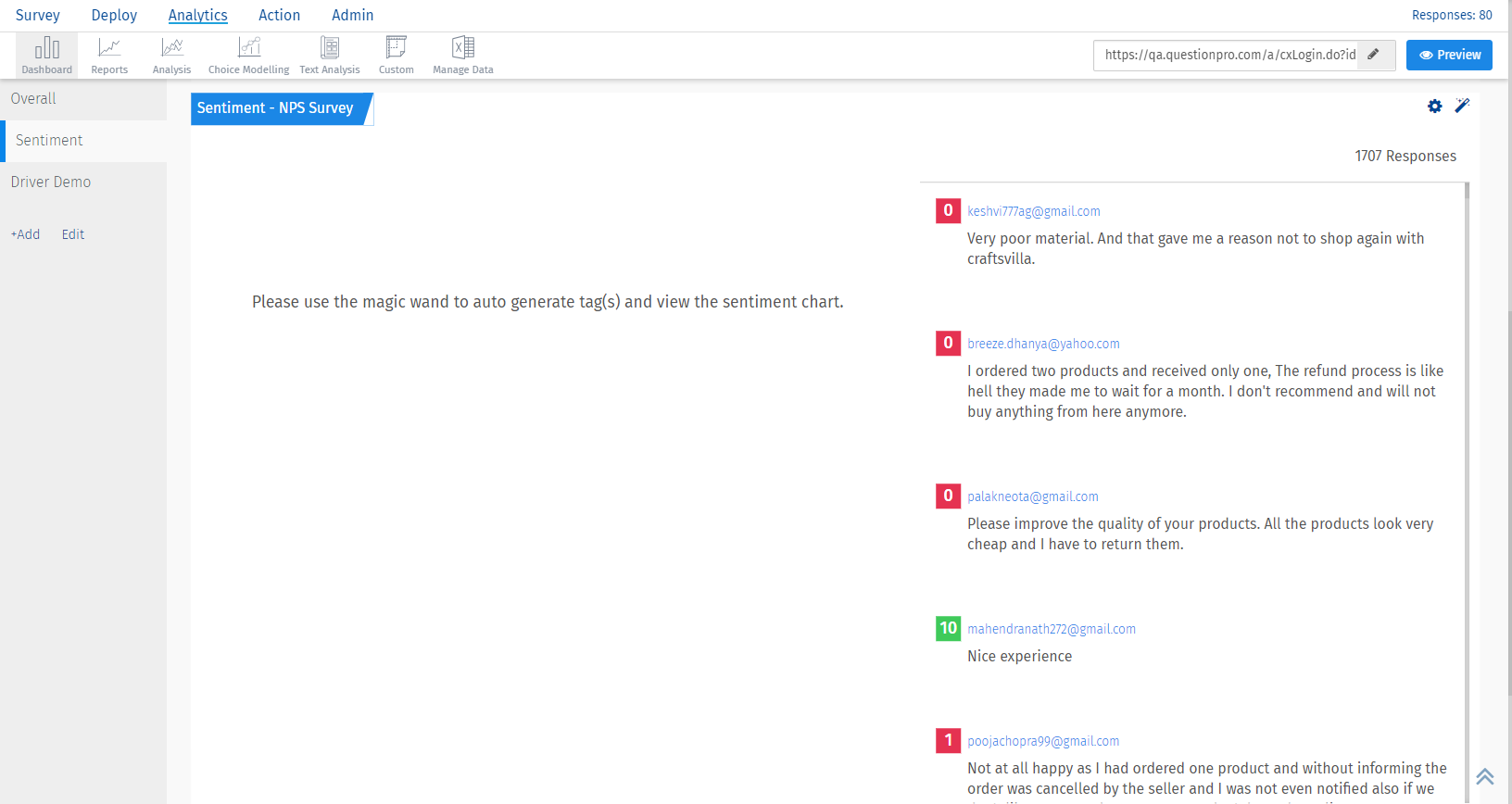
Task: Select the Driver Demo sidebar tab
Action: coord(51,182)
